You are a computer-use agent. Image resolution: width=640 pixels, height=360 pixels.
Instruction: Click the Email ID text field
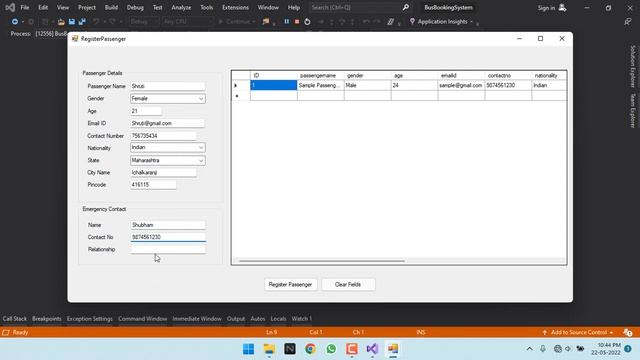coord(167,123)
